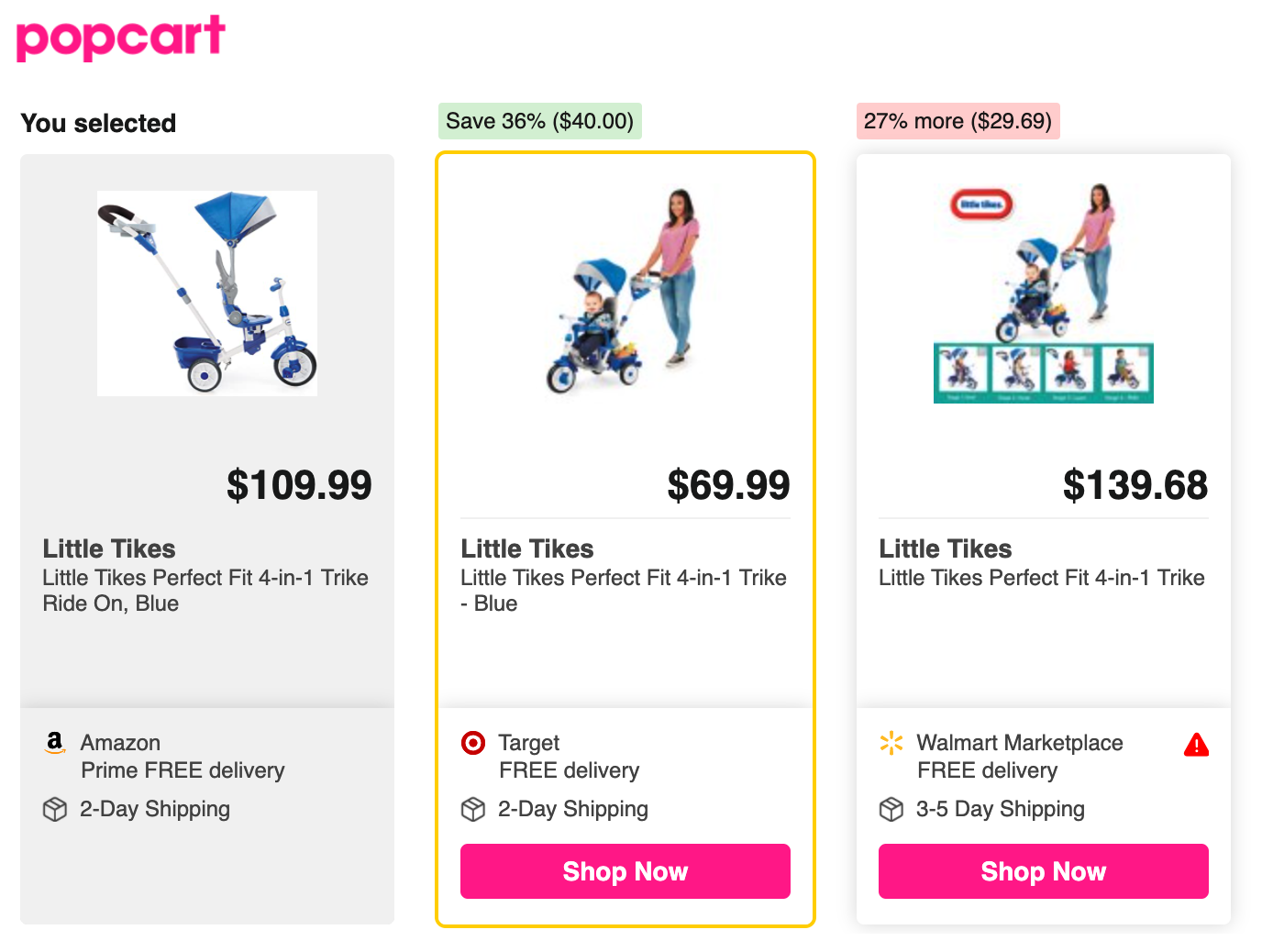Open the "Perfect Fit 4-in-1 Trike - Blue" title
The height and width of the screenshot is (952, 1262).
624,590
